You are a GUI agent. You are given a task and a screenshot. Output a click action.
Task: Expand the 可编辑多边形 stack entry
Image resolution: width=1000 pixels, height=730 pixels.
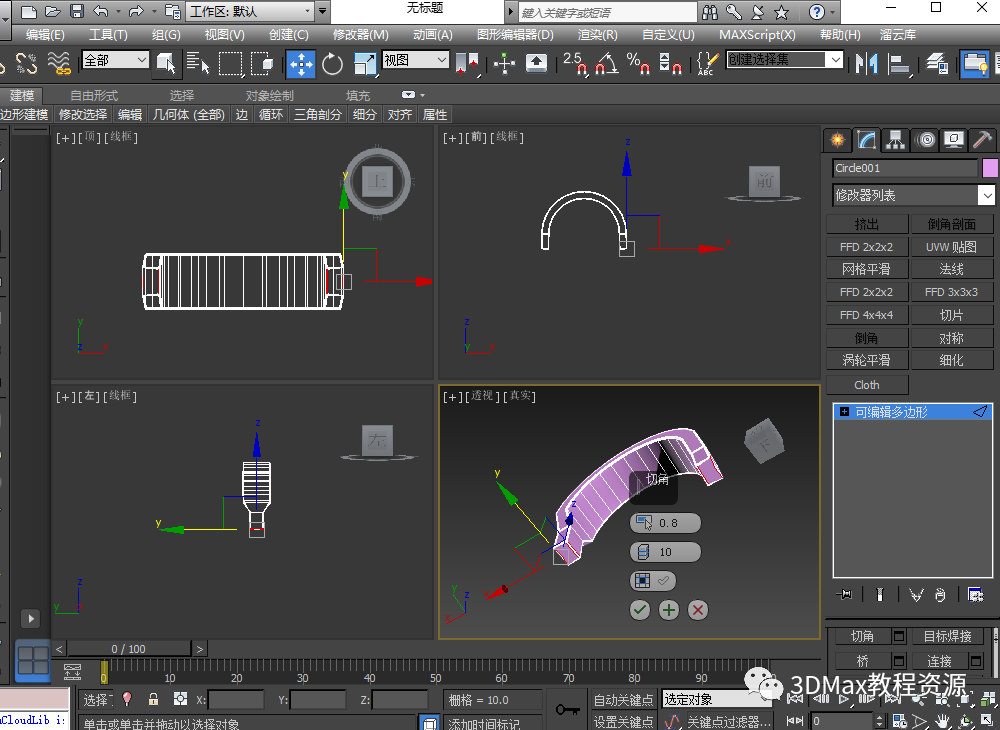[x=845, y=412]
